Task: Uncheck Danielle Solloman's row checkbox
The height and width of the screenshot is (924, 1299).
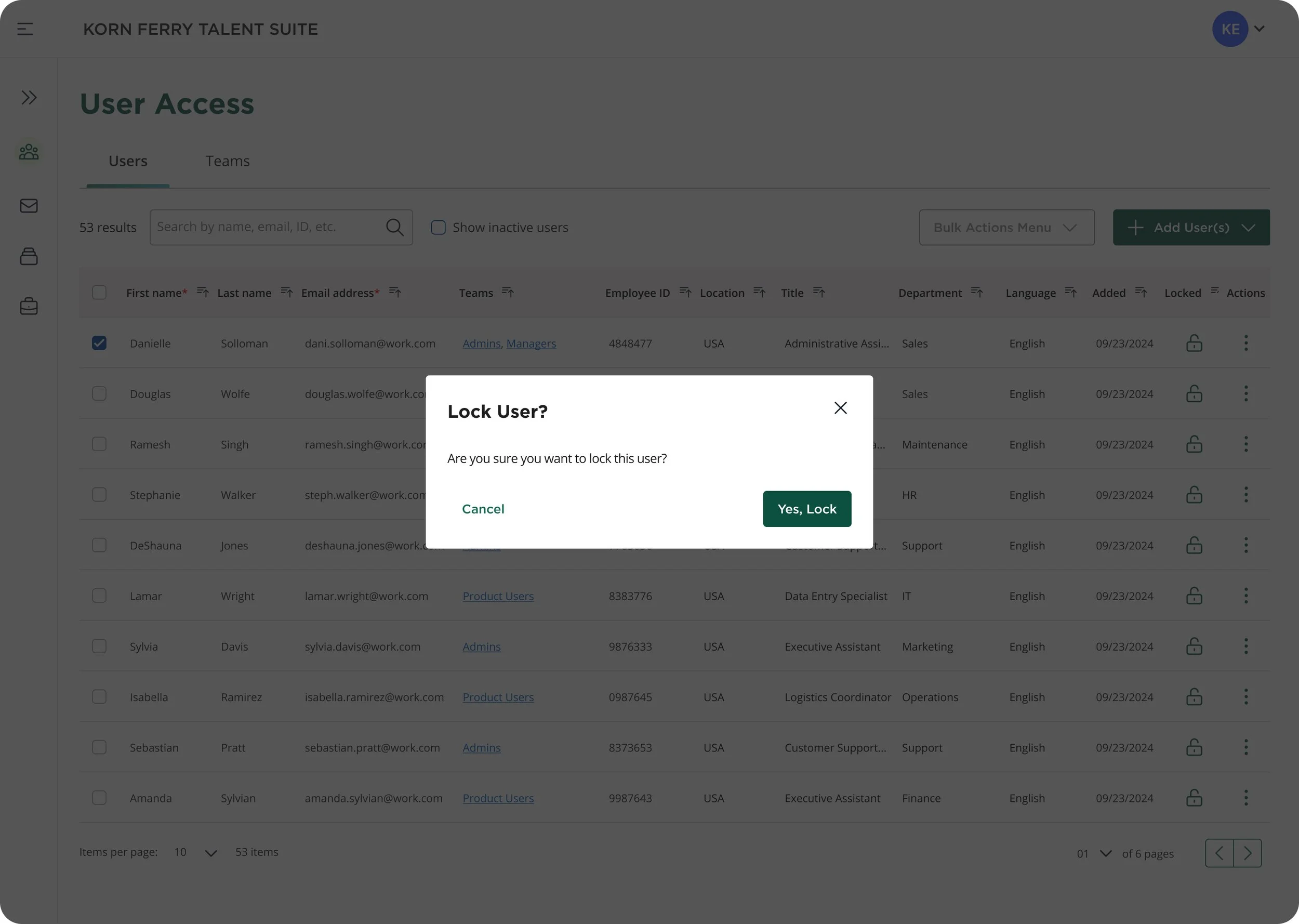Action: pos(99,343)
